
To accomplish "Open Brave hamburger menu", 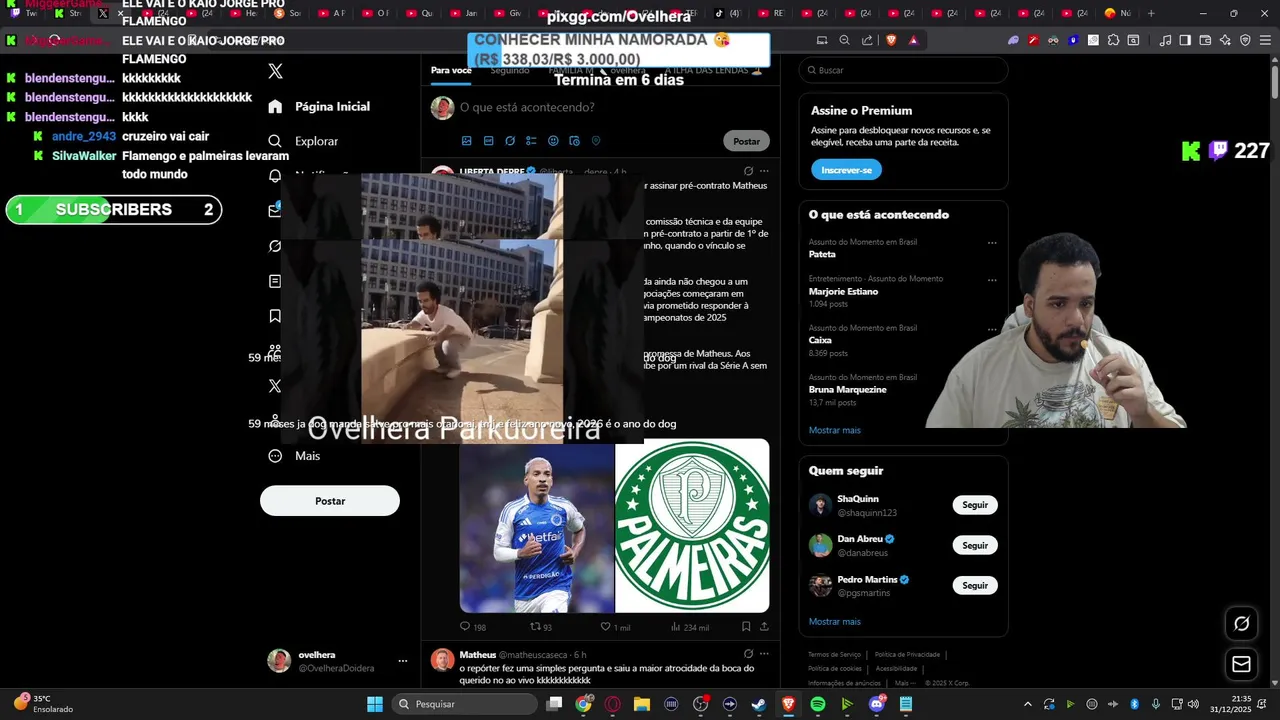I will [x=1265, y=40].
